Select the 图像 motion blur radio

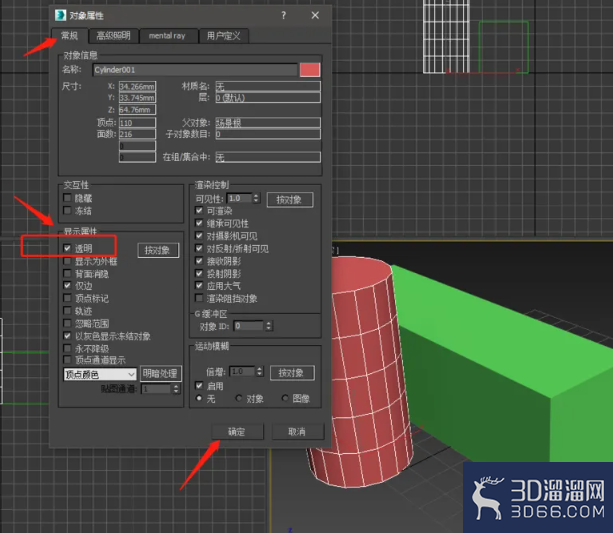[285, 398]
